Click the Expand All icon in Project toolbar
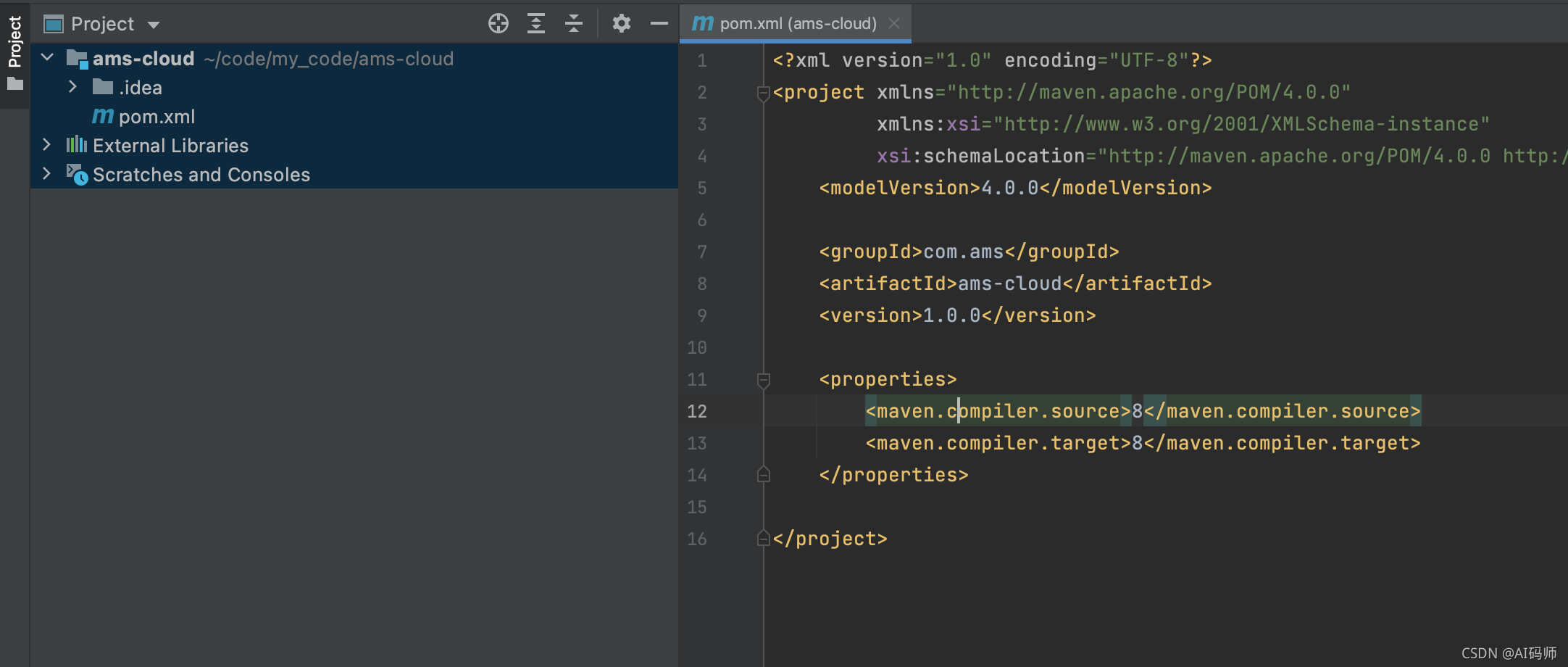1568x667 pixels. pos(536,24)
